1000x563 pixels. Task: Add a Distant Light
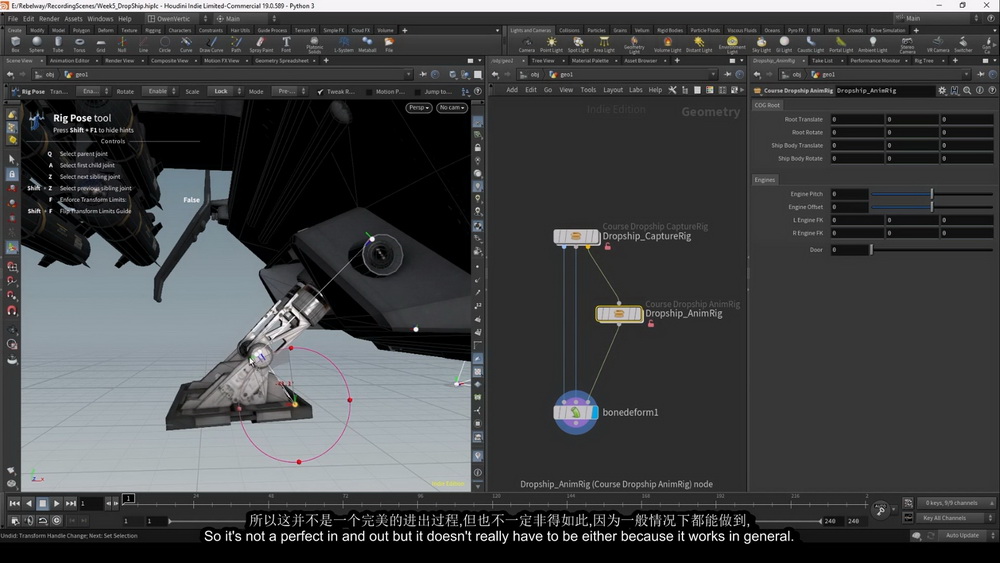[699, 45]
